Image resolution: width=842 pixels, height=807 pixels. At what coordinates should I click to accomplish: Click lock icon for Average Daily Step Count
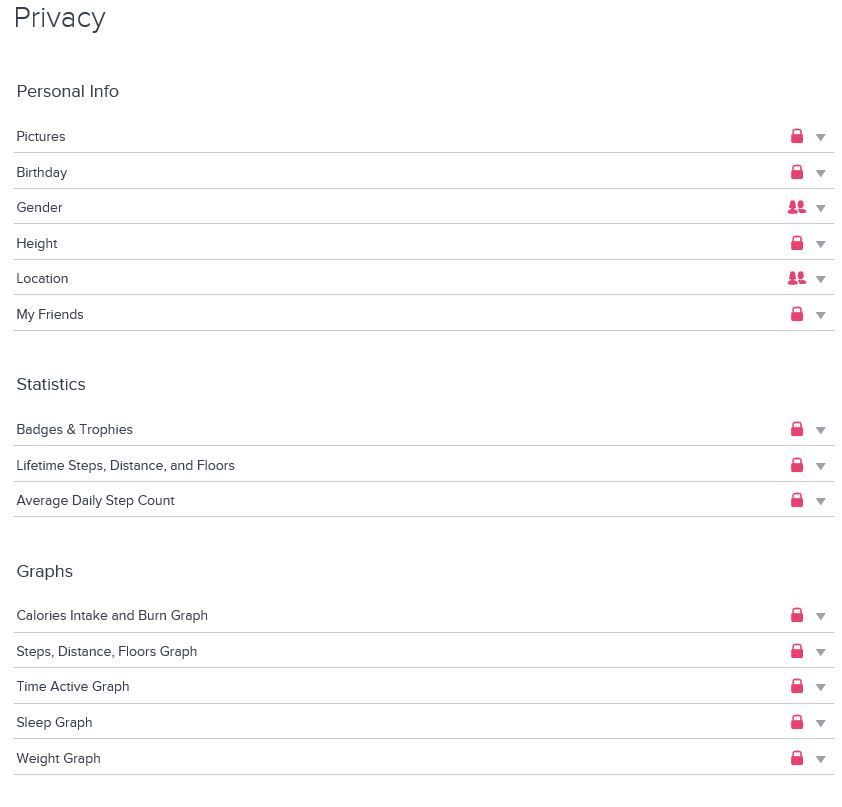(797, 500)
